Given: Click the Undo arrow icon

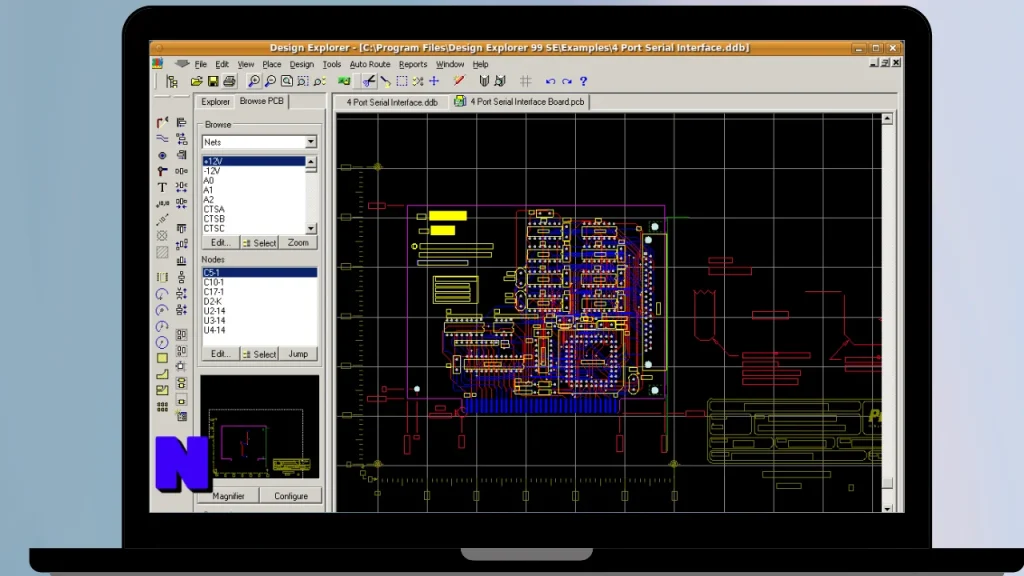Looking at the screenshot, I should tap(550, 82).
